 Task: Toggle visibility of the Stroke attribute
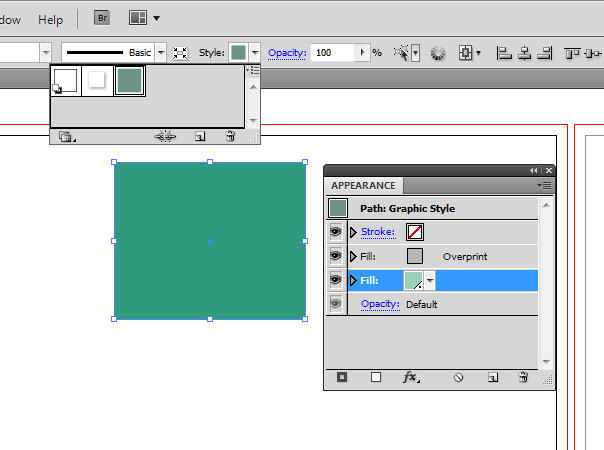[336, 232]
